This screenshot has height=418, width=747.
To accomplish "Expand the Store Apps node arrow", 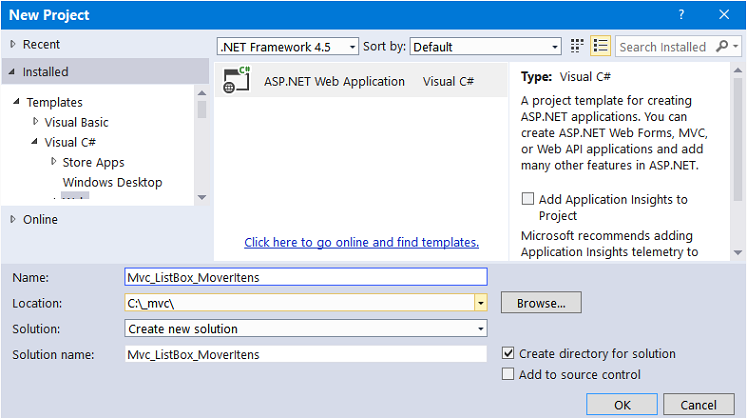I will (53, 162).
